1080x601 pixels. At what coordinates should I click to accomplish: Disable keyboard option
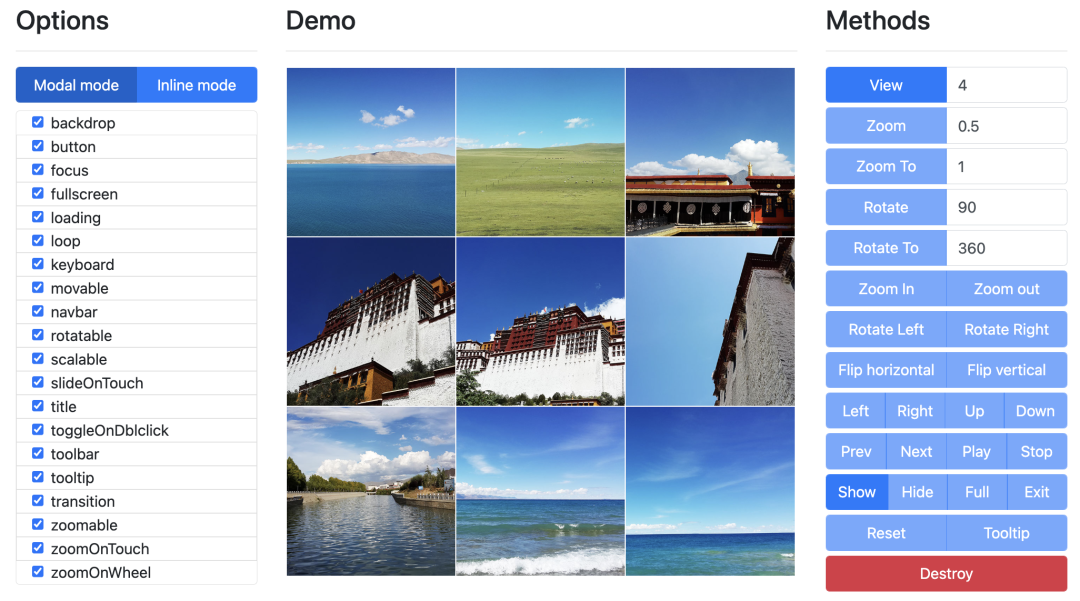coord(38,264)
